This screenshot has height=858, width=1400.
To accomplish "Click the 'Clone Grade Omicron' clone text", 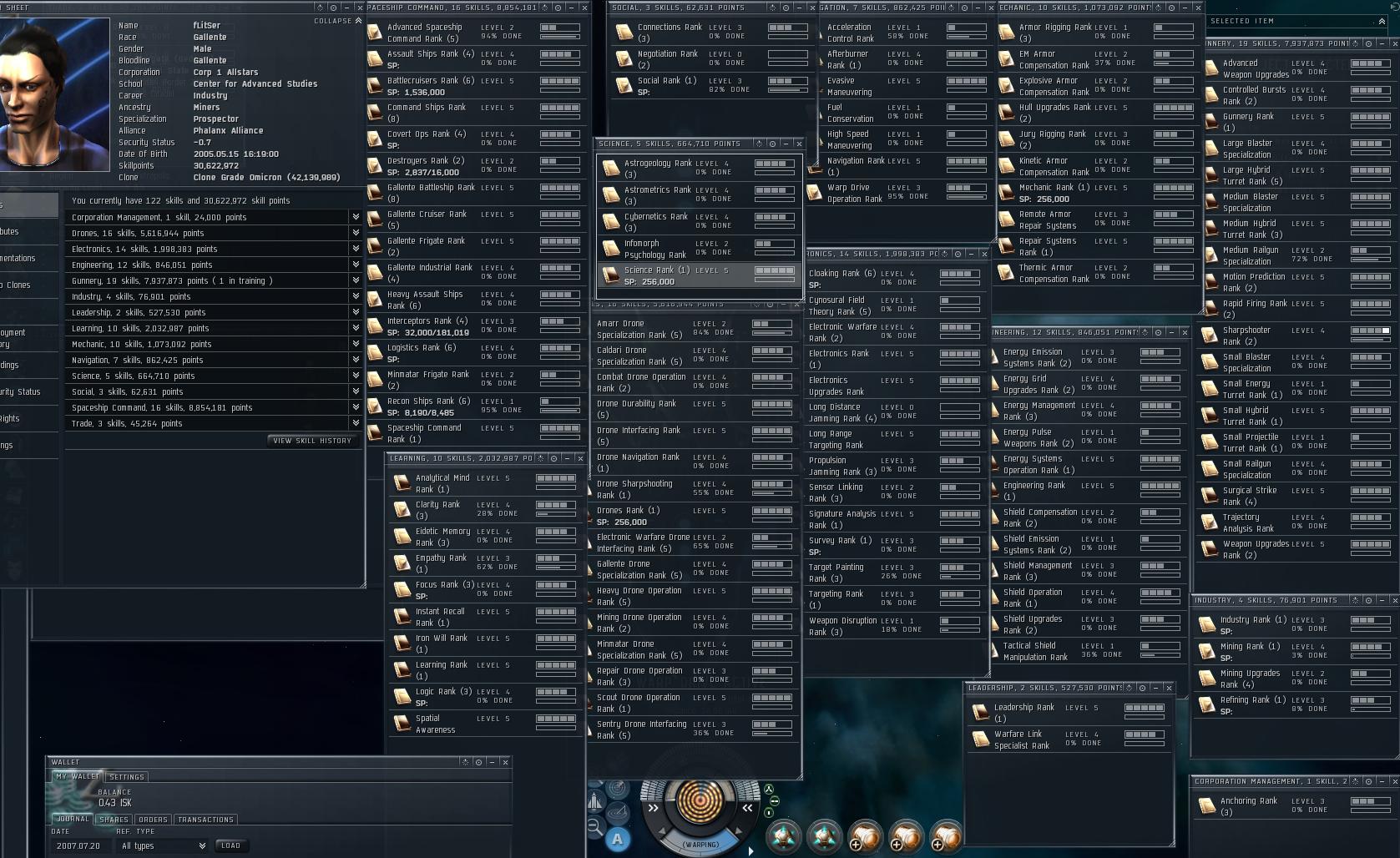I will point(266,178).
